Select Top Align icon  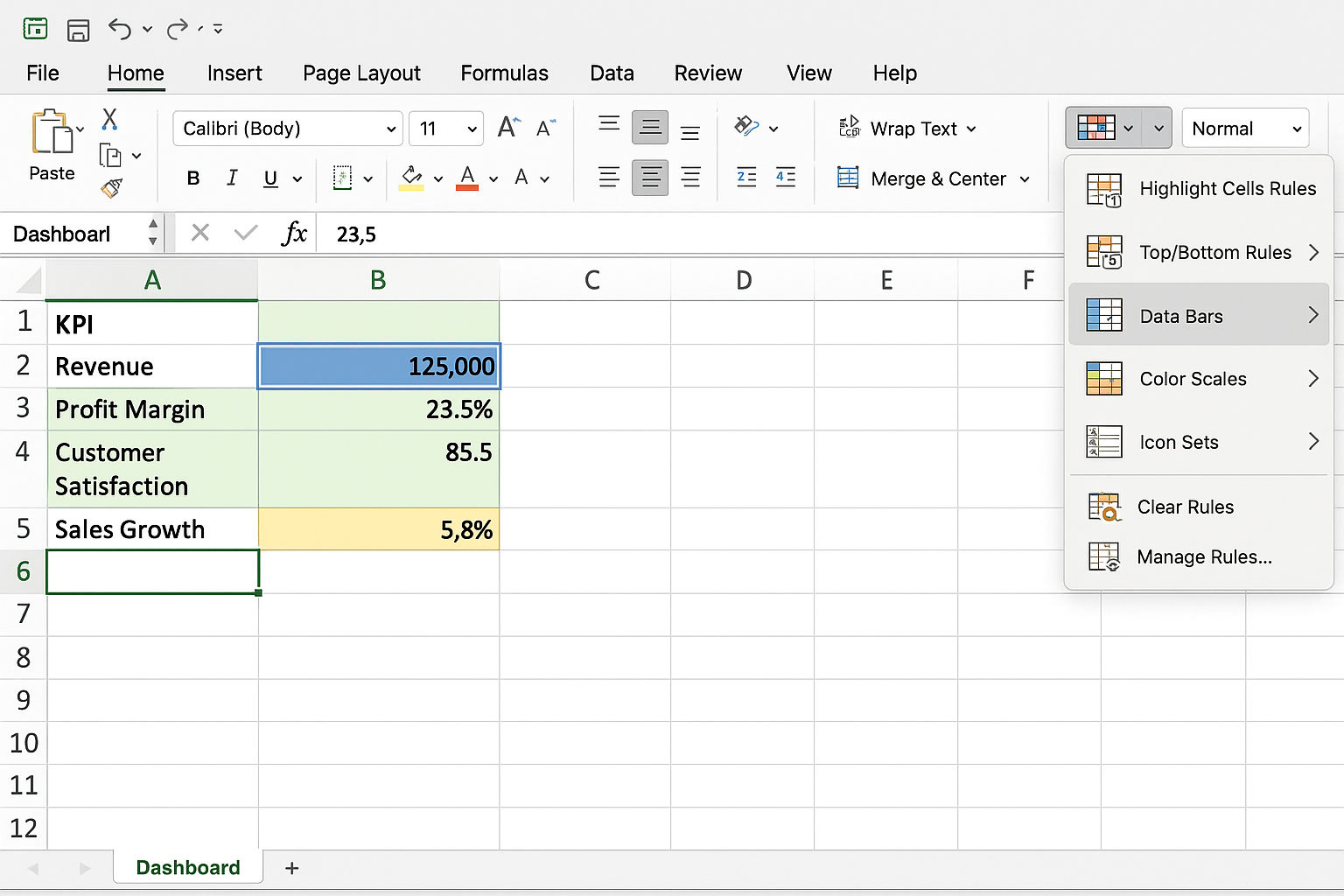click(x=609, y=123)
